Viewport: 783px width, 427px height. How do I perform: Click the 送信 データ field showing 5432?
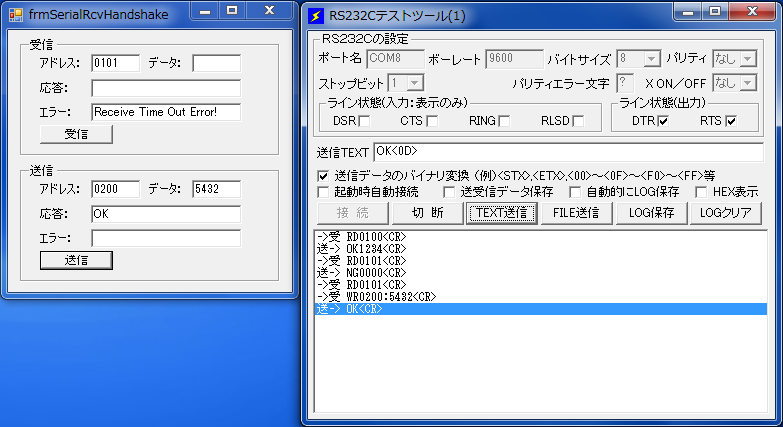coord(217,189)
